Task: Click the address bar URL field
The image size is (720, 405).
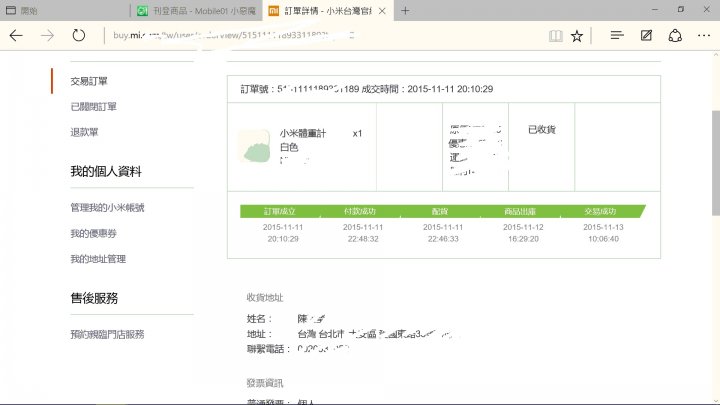Action: [x=321, y=35]
